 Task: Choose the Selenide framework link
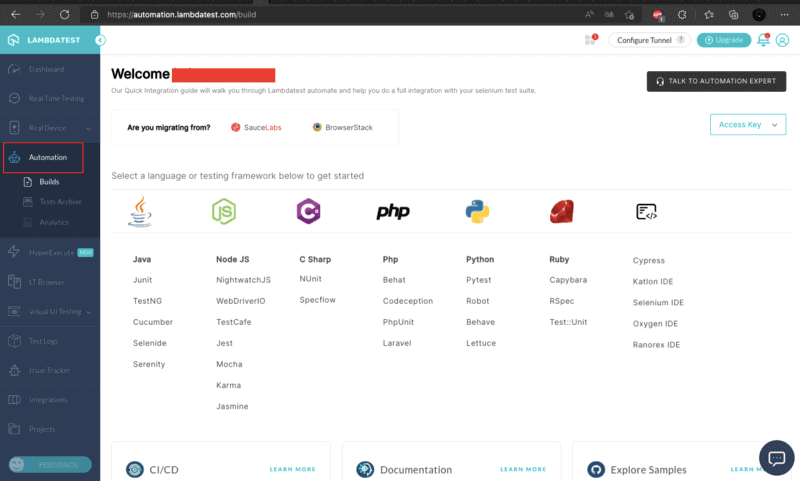coord(149,343)
